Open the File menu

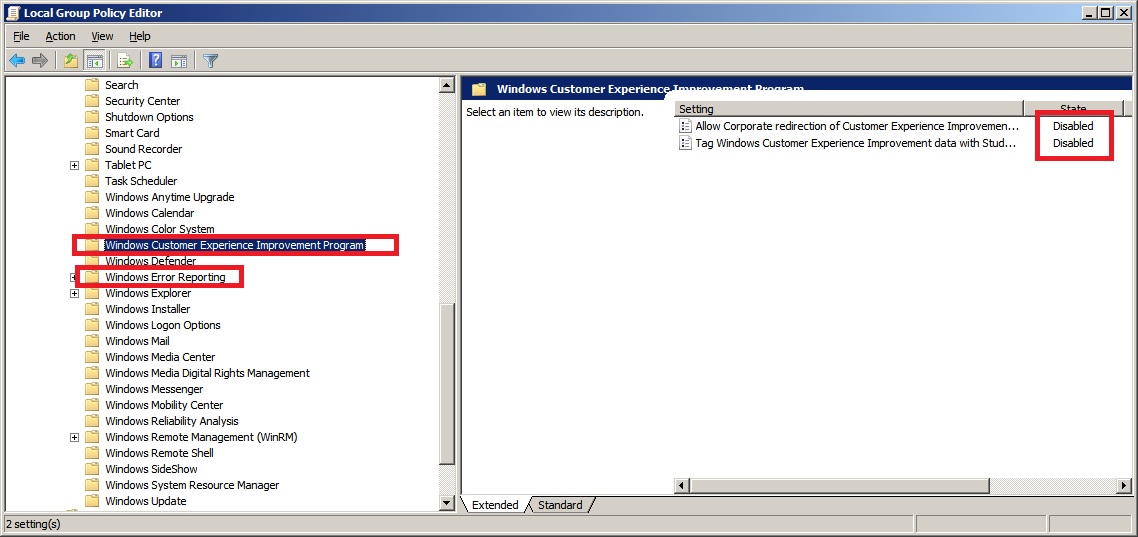[x=21, y=36]
